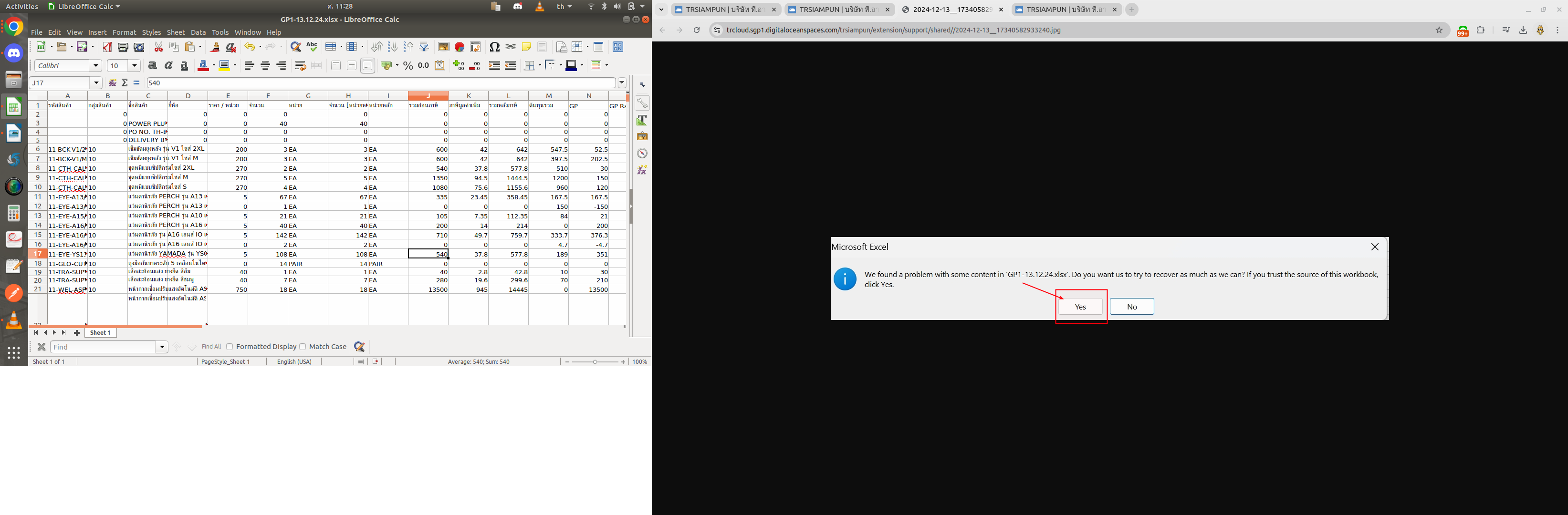The image size is (1568, 515).
Task: Reload the Chrome page
Action: coord(696,30)
